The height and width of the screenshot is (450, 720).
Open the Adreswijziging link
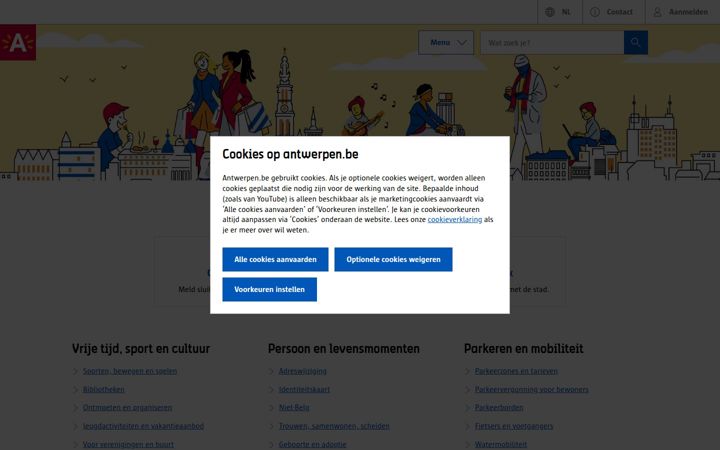pos(303,371)
